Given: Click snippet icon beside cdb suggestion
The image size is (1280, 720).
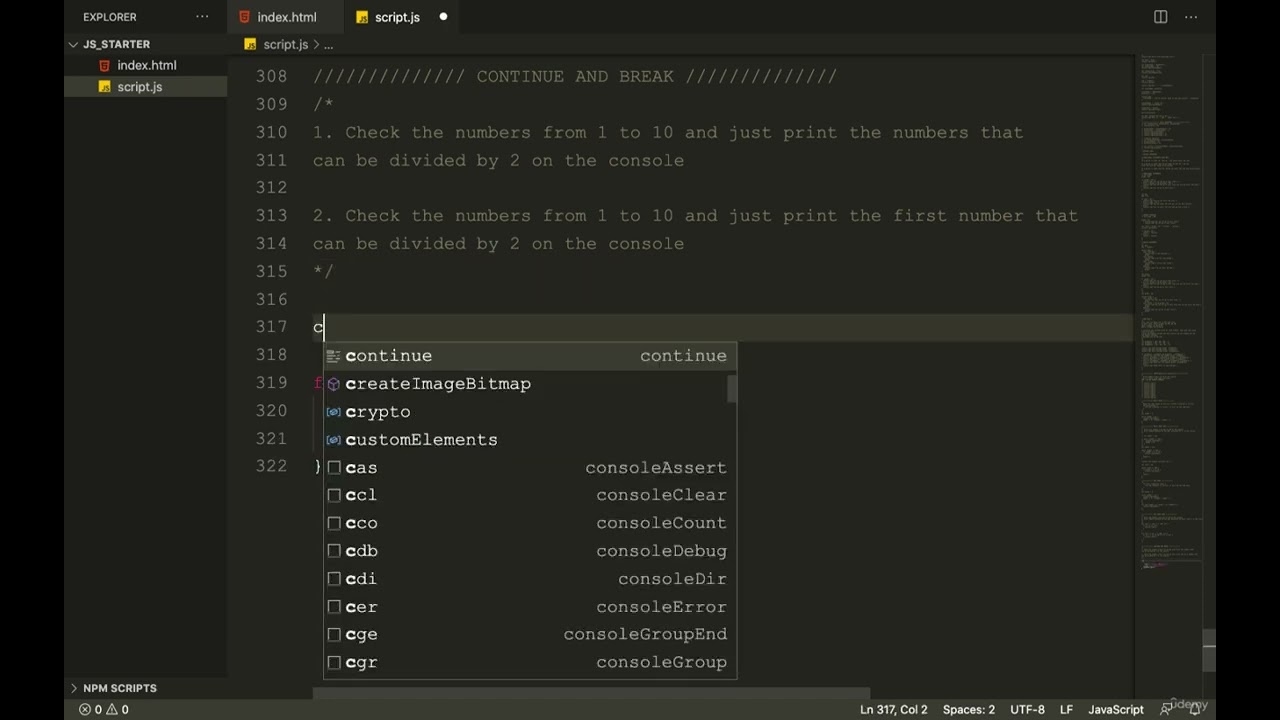Looking at the screenshot, I should [334, 551].
